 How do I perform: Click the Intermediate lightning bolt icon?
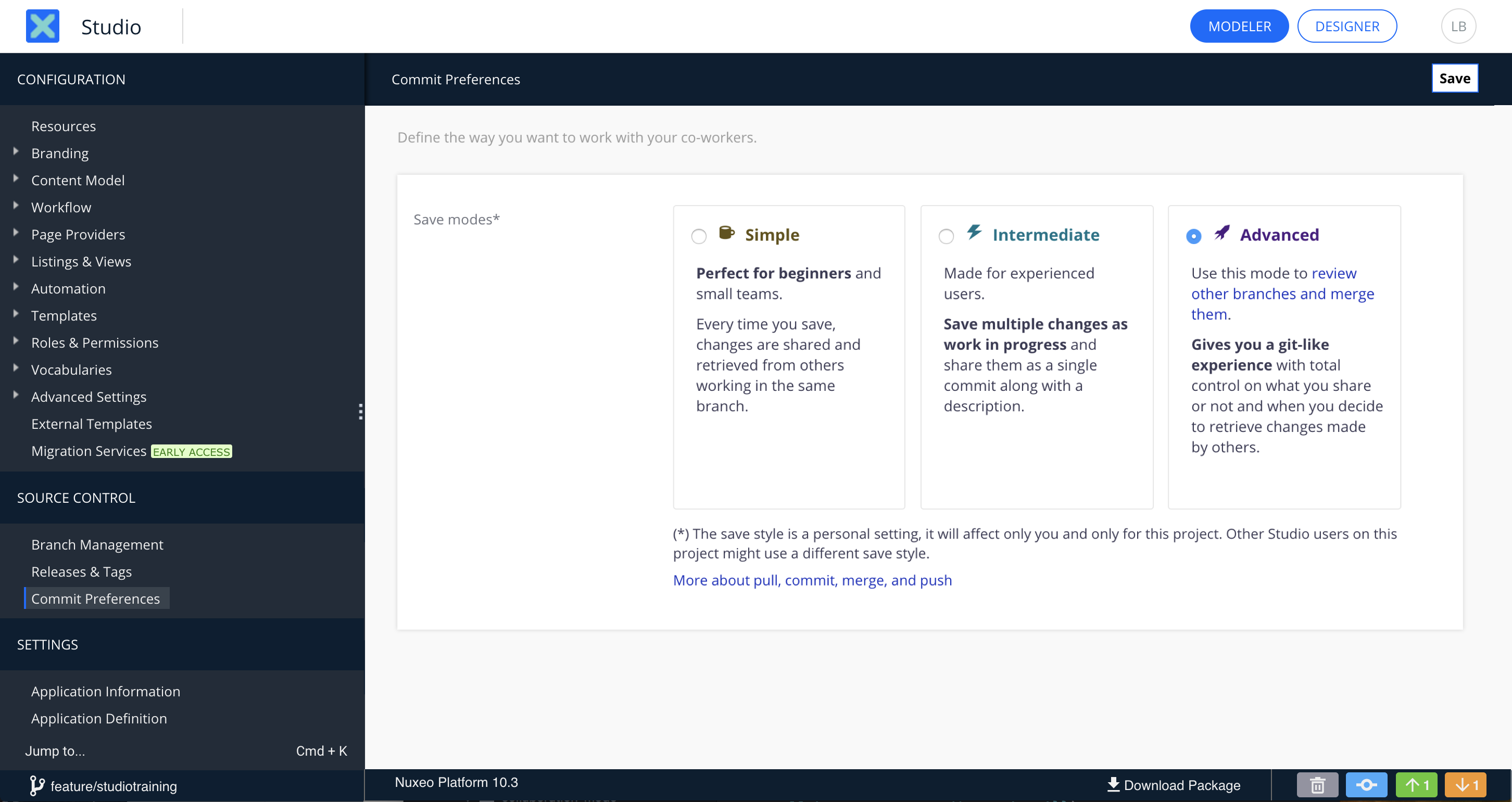pos(974,232)
